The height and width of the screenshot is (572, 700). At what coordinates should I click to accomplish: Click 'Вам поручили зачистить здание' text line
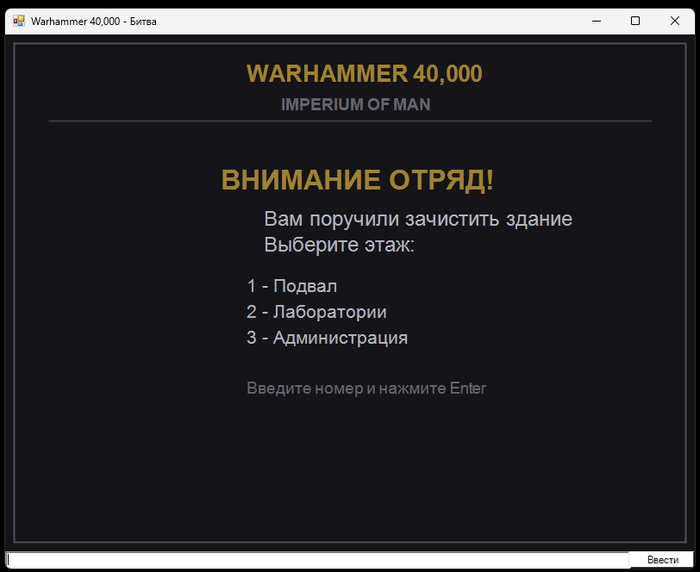coord(418,219)
